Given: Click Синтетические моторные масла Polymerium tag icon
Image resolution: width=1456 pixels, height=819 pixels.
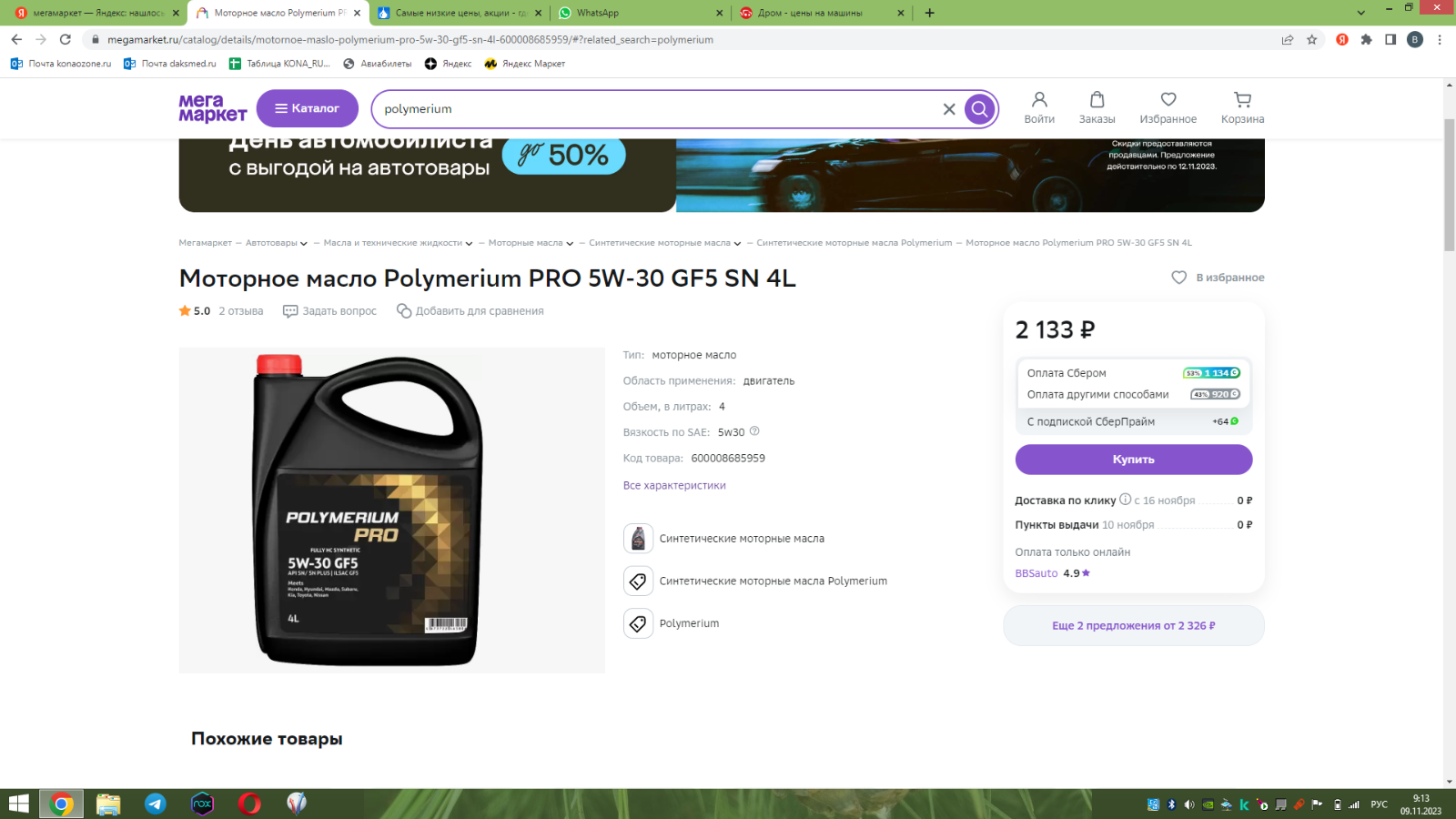Looking at the screenshot, I should click(638, 581).
